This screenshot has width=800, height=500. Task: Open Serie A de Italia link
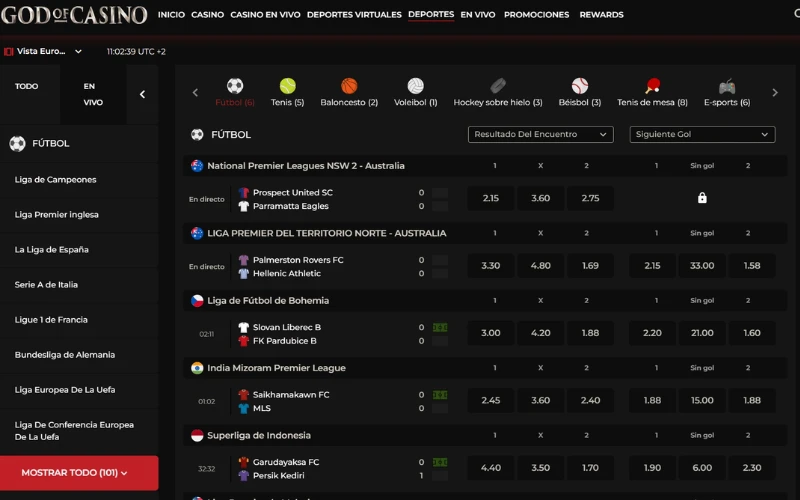pyautogui.click(x=46, y=285)
